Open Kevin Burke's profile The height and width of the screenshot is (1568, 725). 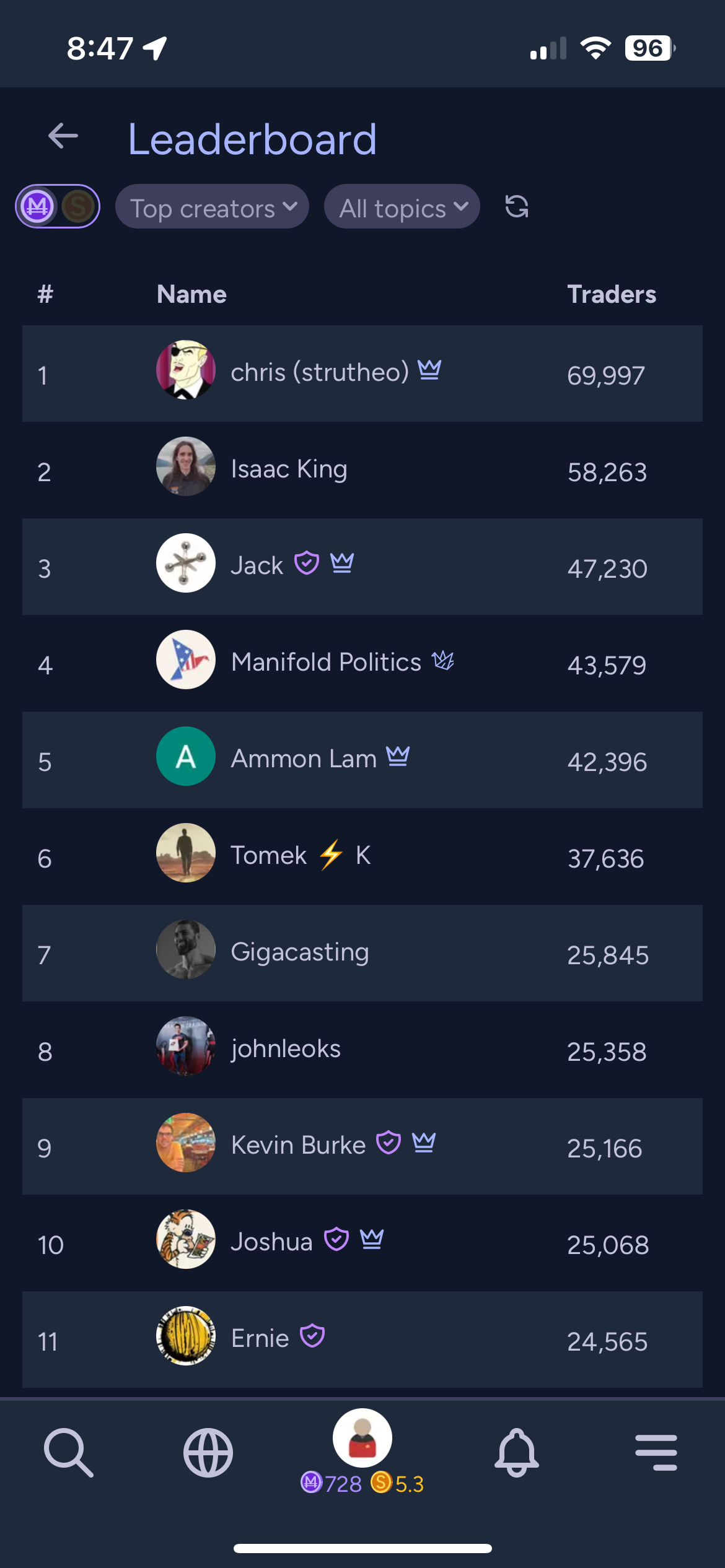(x=298, y=1146)
